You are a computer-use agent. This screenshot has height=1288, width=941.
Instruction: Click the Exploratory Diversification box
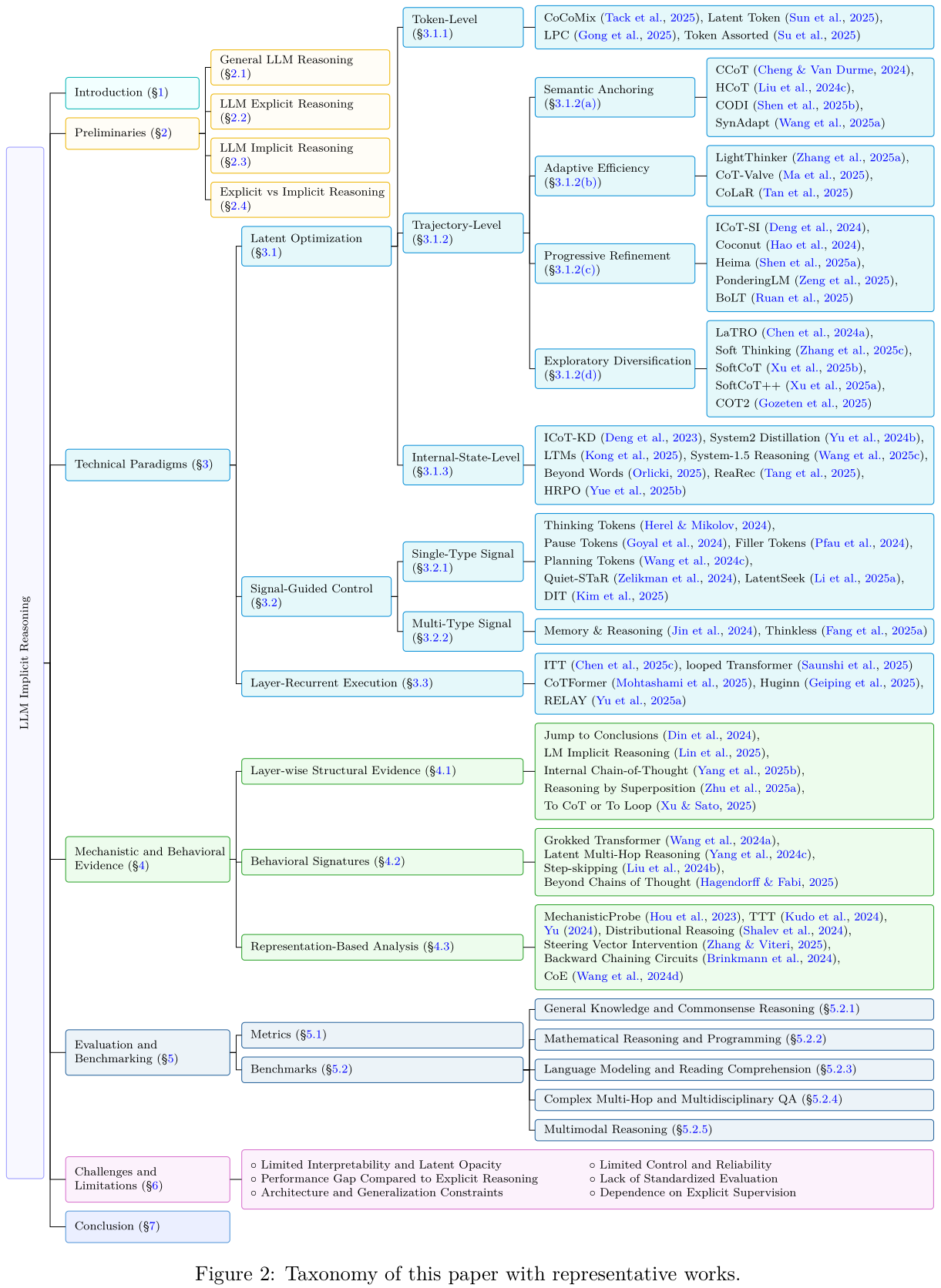pyautogui.click(x=614, y=368)
